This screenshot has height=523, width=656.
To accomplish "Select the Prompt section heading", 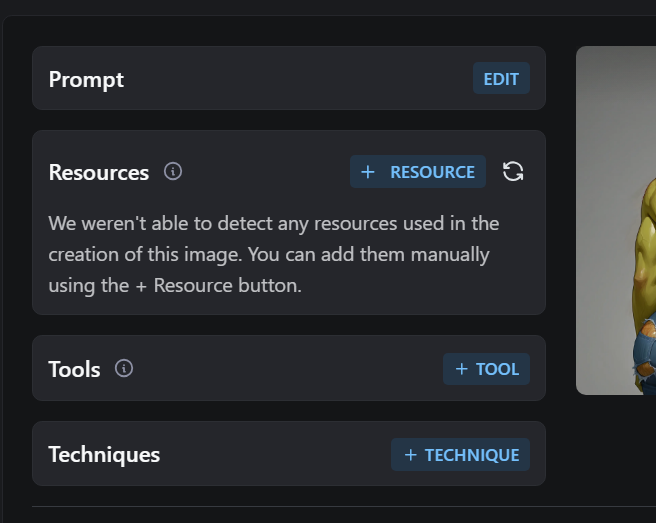I will point(86,79).
